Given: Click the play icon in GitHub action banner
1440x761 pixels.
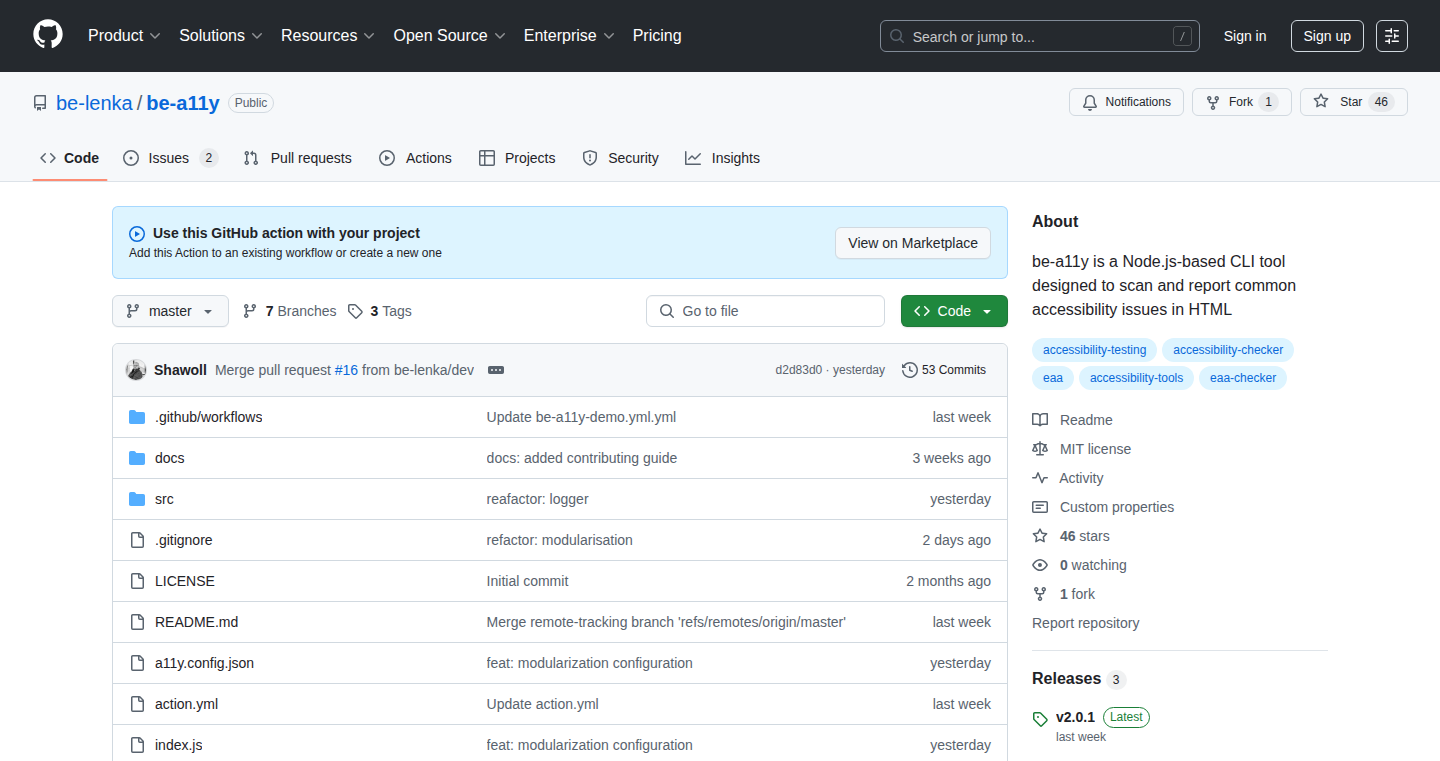Looking at the screenshot, I should 137,234.
